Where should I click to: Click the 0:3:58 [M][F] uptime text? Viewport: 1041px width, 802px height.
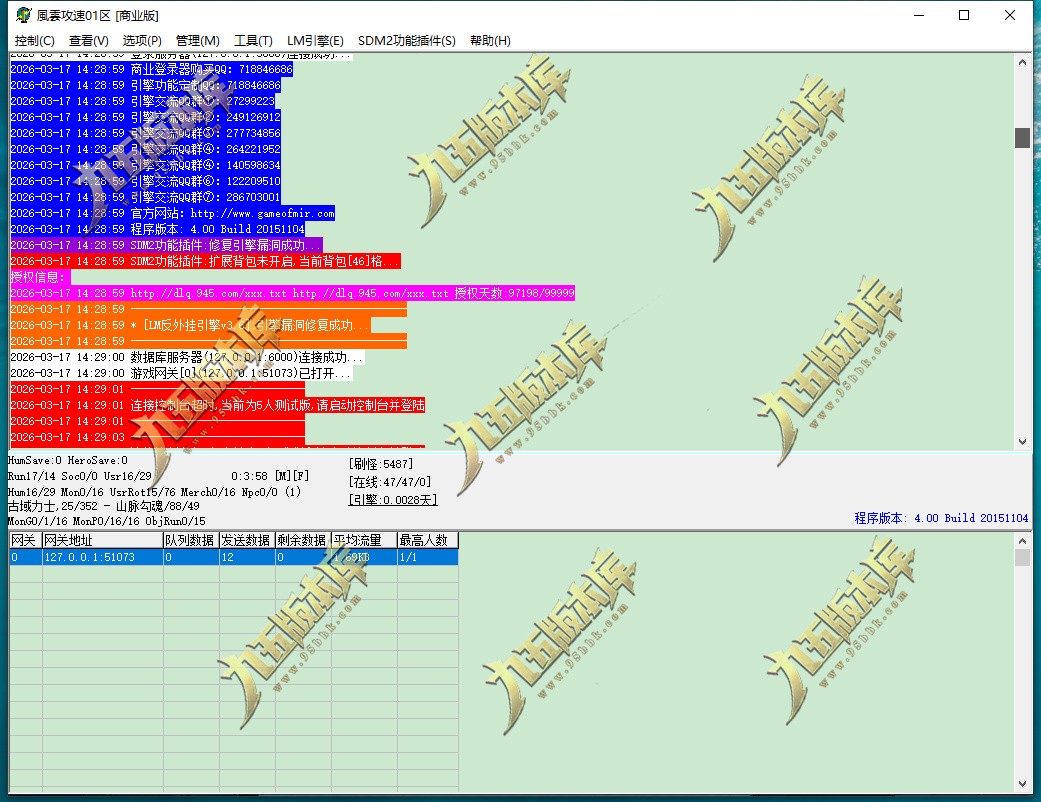270,476
